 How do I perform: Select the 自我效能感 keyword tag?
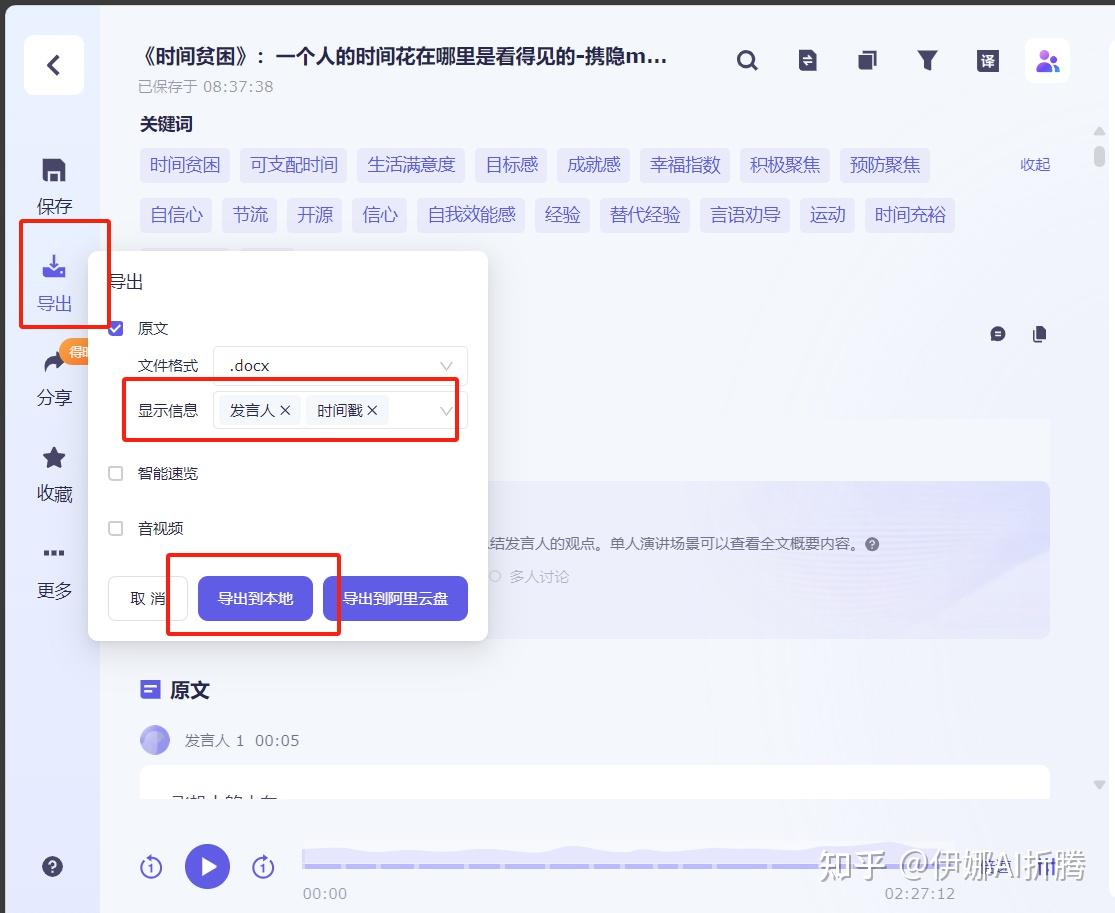471,215
